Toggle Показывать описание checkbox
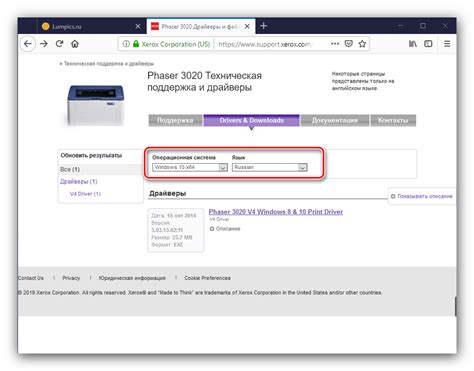Image resolution: width=474 pixels, height=371 pixels. [393, 196]
